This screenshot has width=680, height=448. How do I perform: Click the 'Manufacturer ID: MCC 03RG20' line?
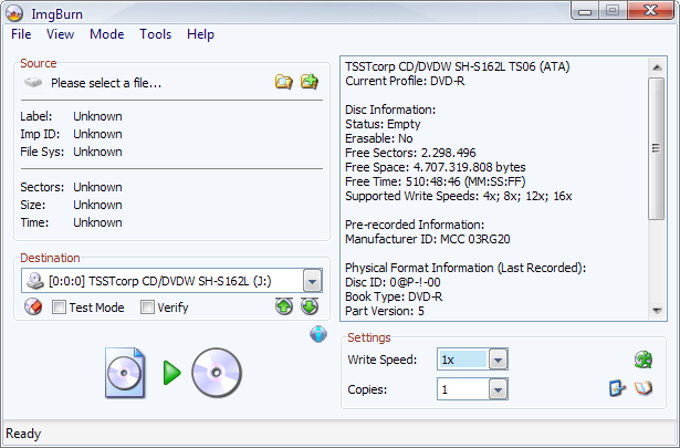(x=427, y=239)
